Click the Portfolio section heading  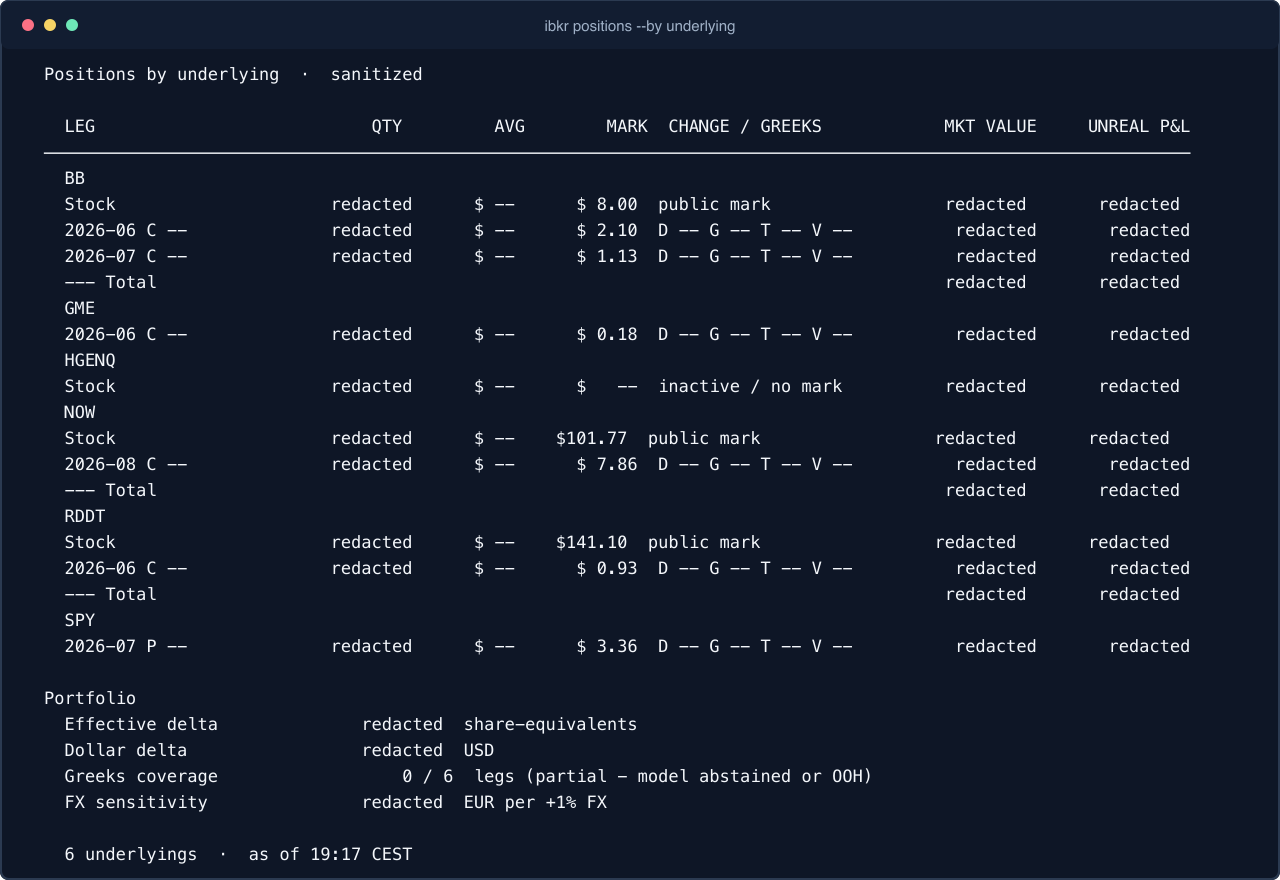click(x=90, y=698)
